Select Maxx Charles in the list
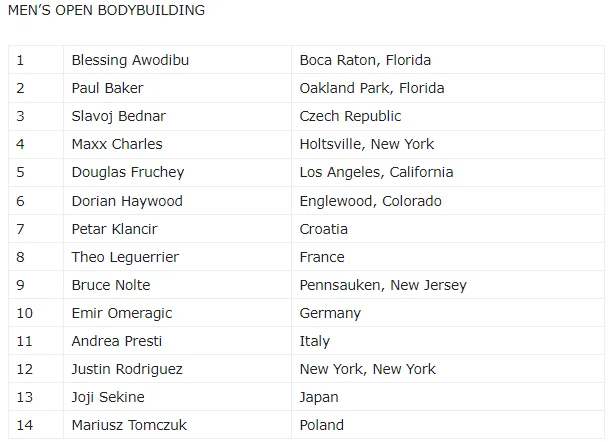The image size is (610, 442). [x=116, y=144]
